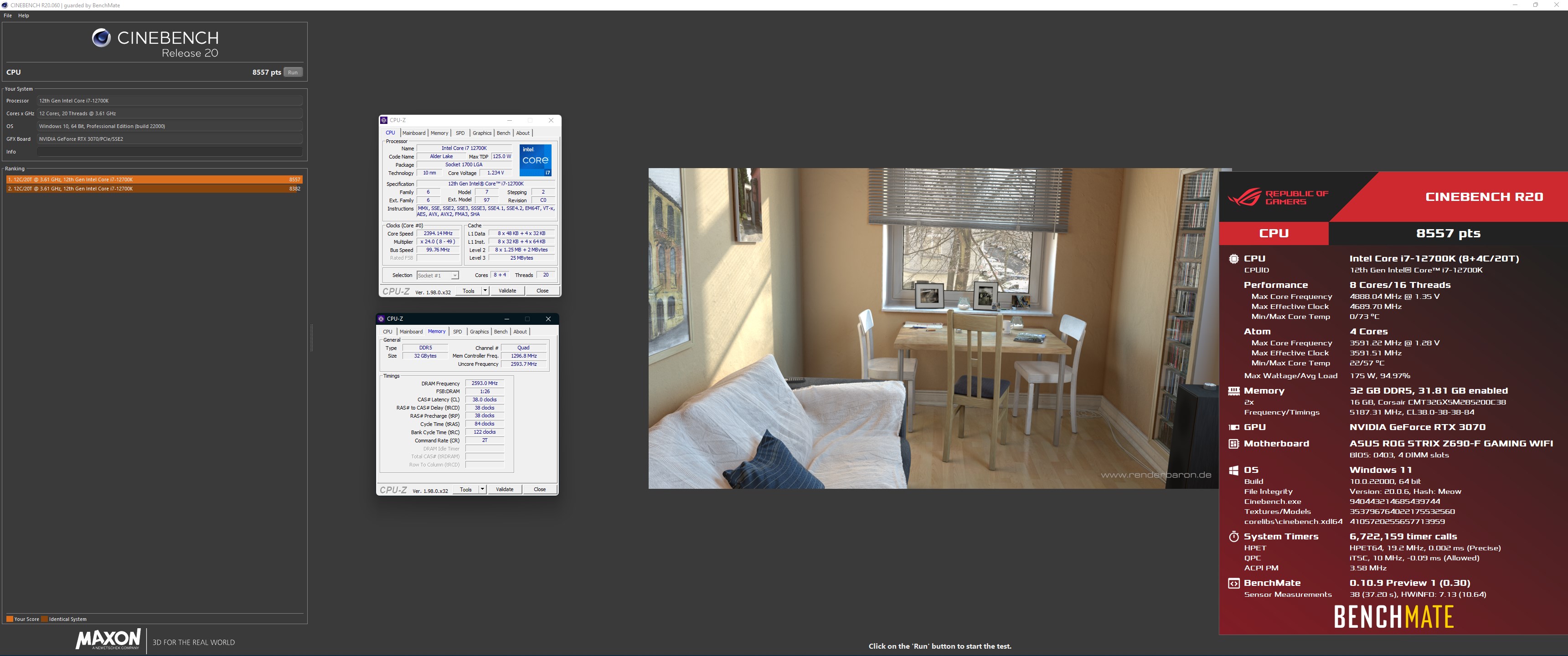Click the Memory module icon in BenchMate panel

tap(1233, 391)
